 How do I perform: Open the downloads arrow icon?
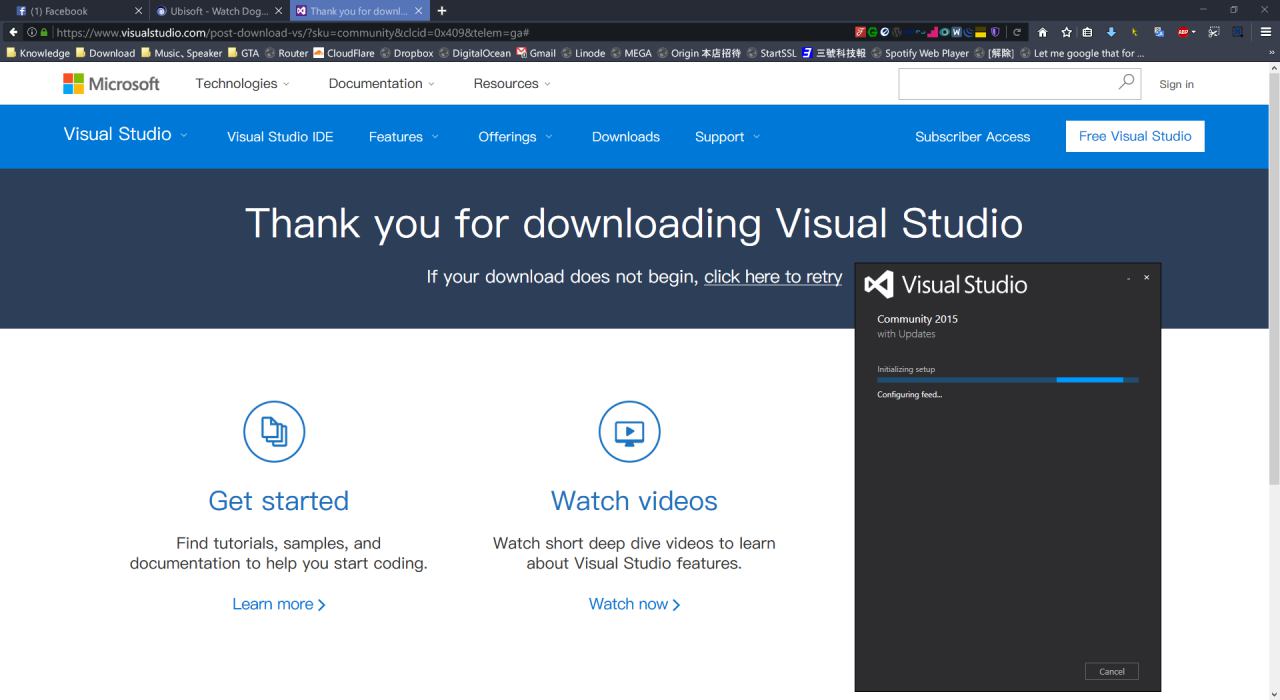pos(1111,33)
